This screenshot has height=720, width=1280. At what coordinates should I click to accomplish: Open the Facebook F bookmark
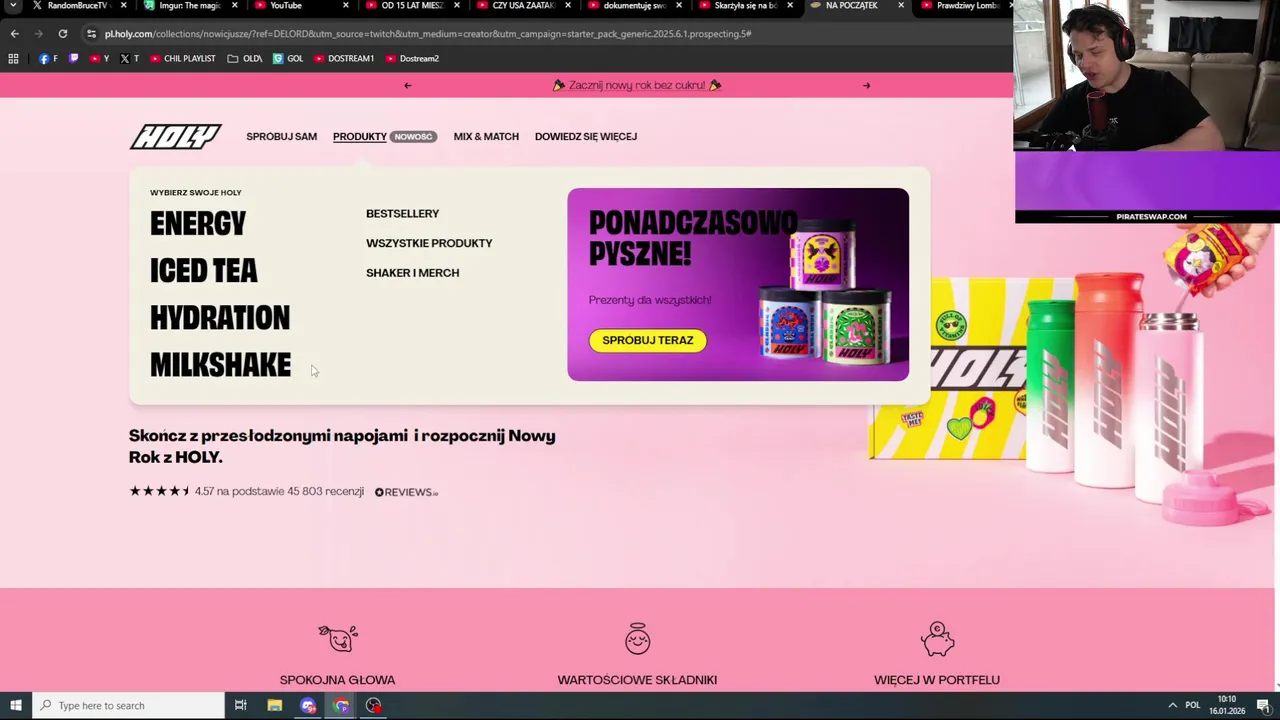[x=48, y=58]
